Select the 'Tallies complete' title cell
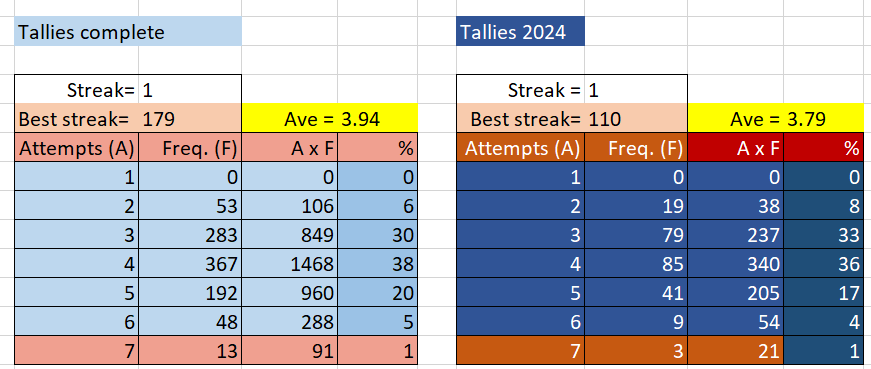Image resolution: width=871 pixels, height=369 pixels. point(128,31)
